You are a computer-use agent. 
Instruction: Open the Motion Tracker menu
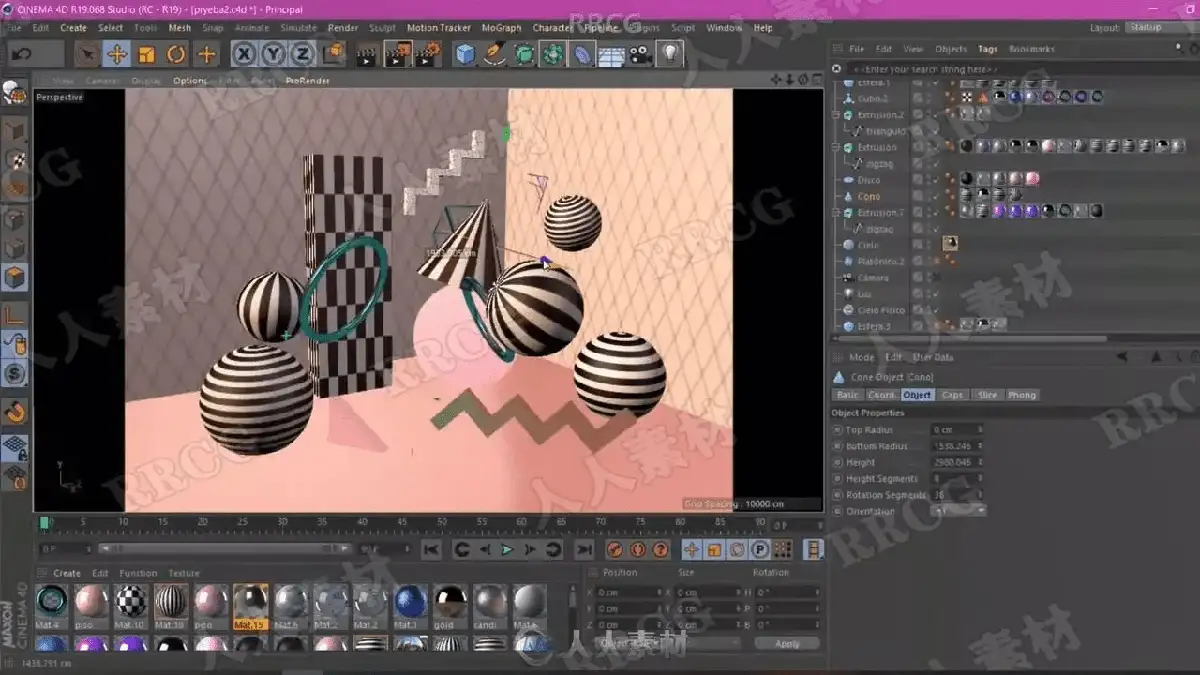438,28
